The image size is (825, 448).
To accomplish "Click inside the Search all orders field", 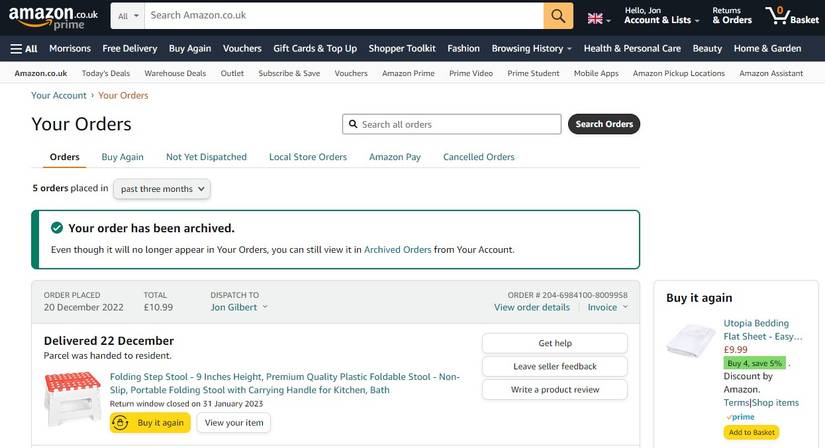I will coord(457,124).
